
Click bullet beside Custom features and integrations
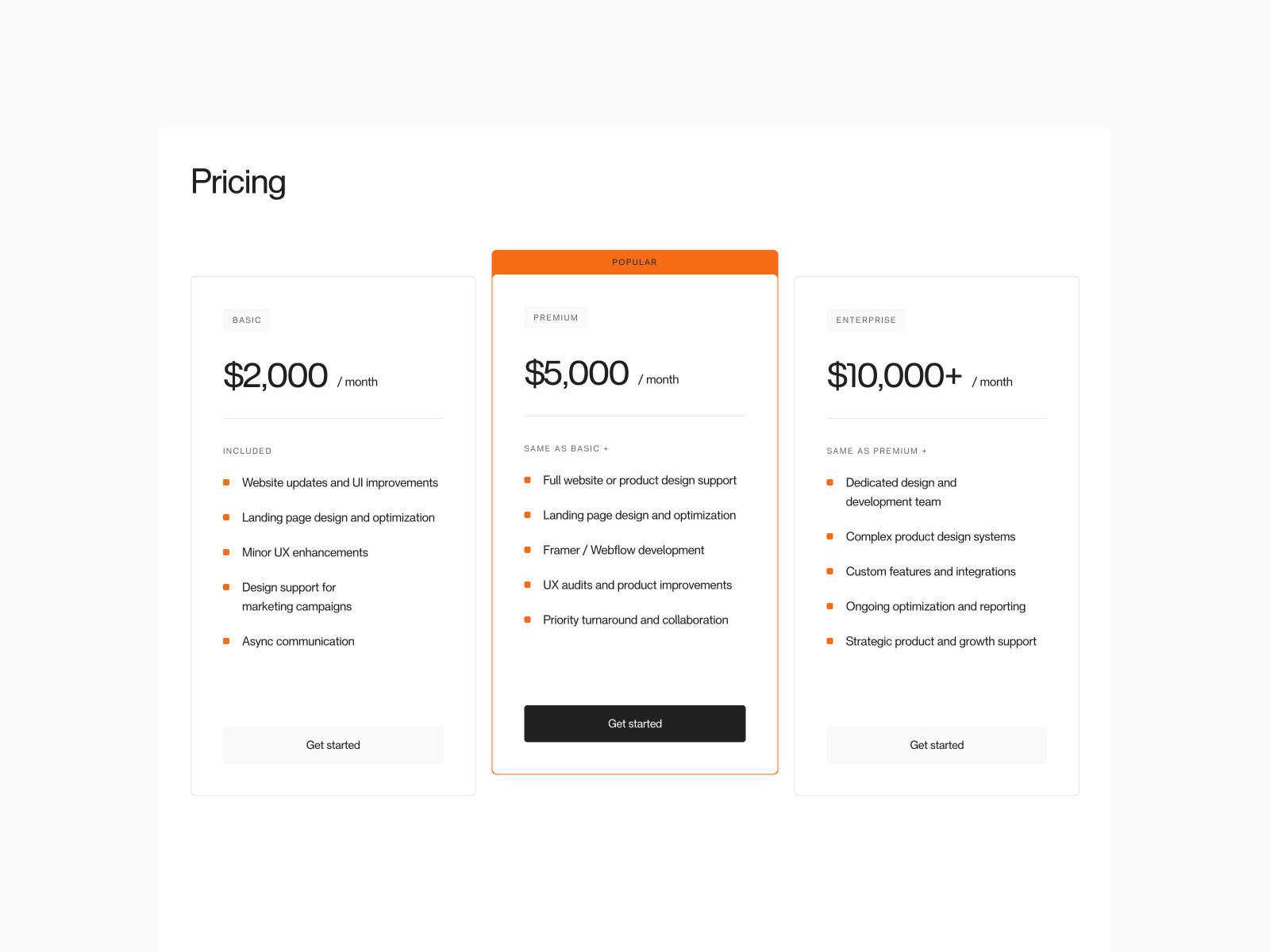829,571
